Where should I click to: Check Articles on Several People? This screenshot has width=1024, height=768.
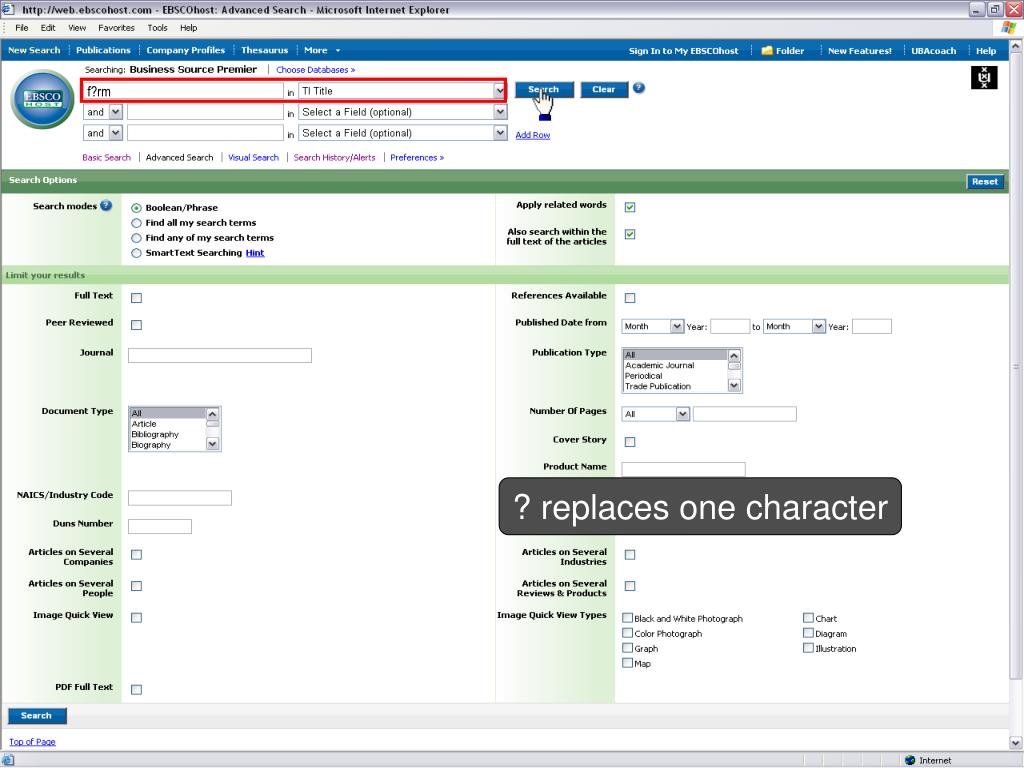click(136, 586)
